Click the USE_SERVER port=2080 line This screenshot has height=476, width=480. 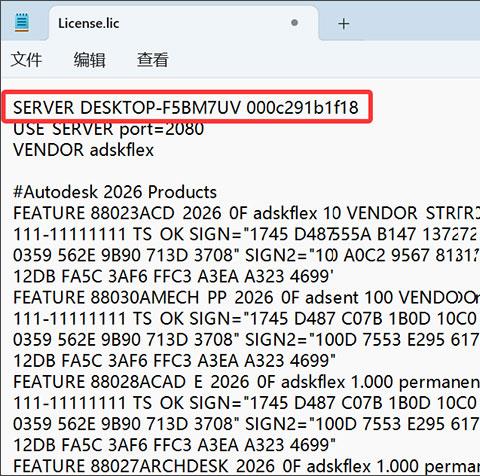tap(109, 129)
